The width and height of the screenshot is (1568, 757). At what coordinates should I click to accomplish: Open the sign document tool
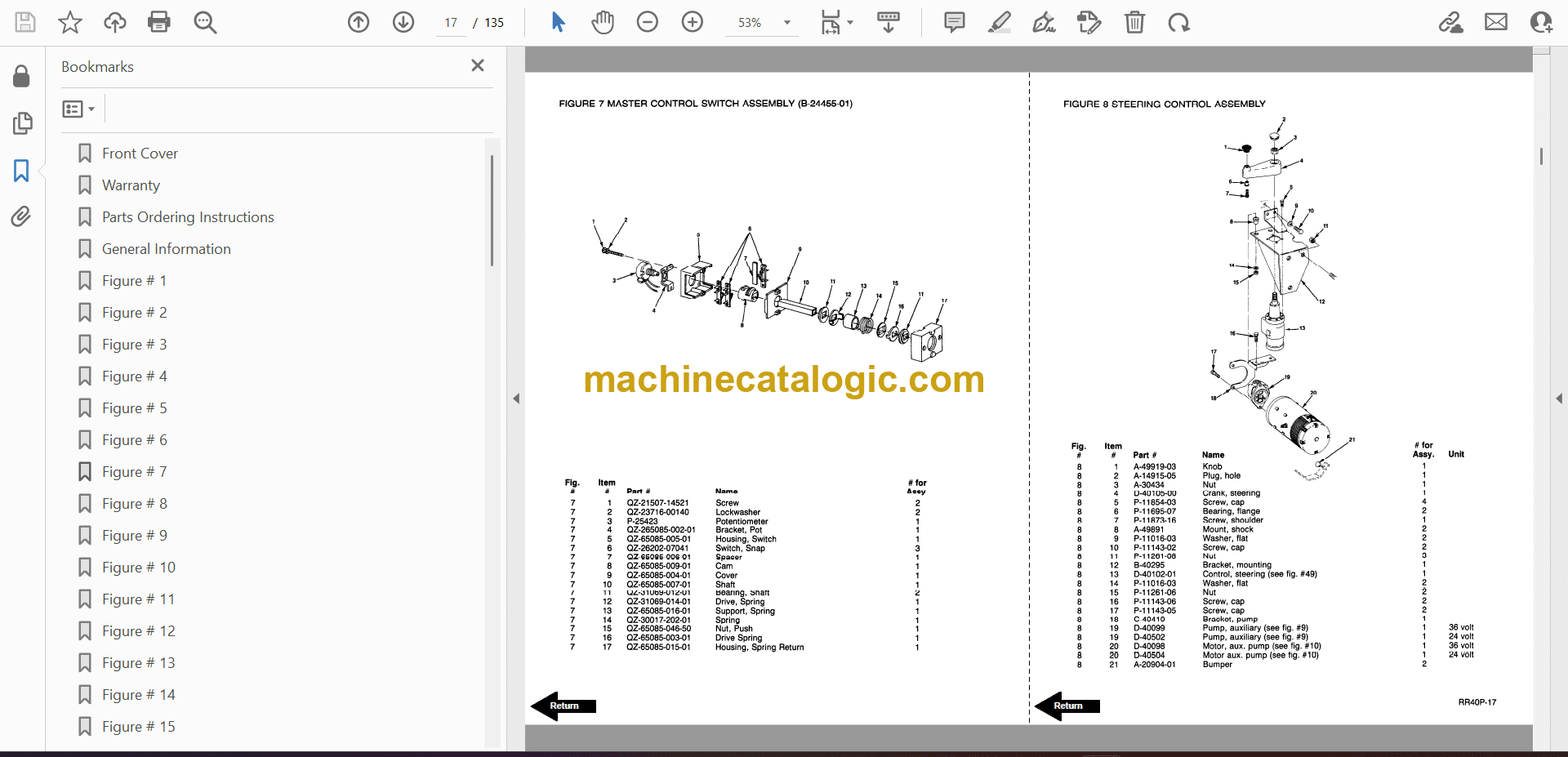[x=1044, y=22]
